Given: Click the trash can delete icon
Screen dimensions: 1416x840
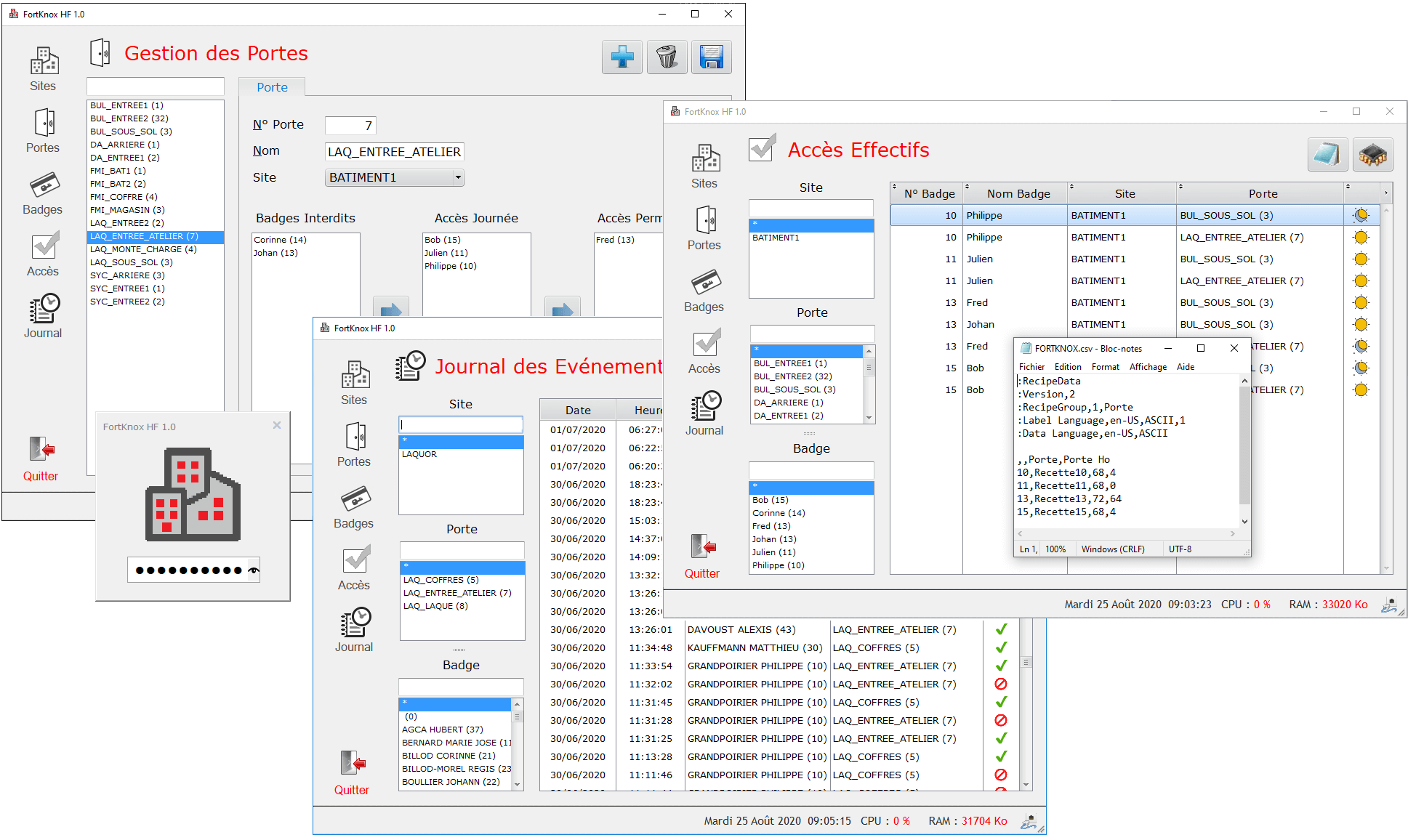Looking at the screenshot, I should click(x=667, y=57).
